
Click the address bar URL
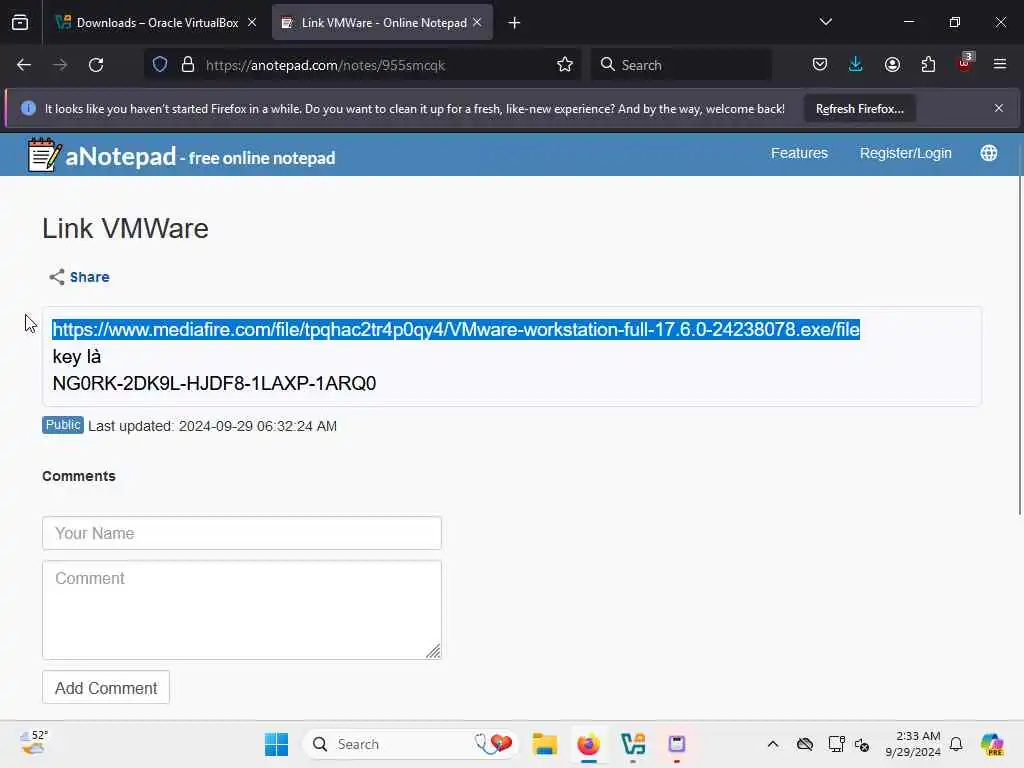(x=326, y=65)
